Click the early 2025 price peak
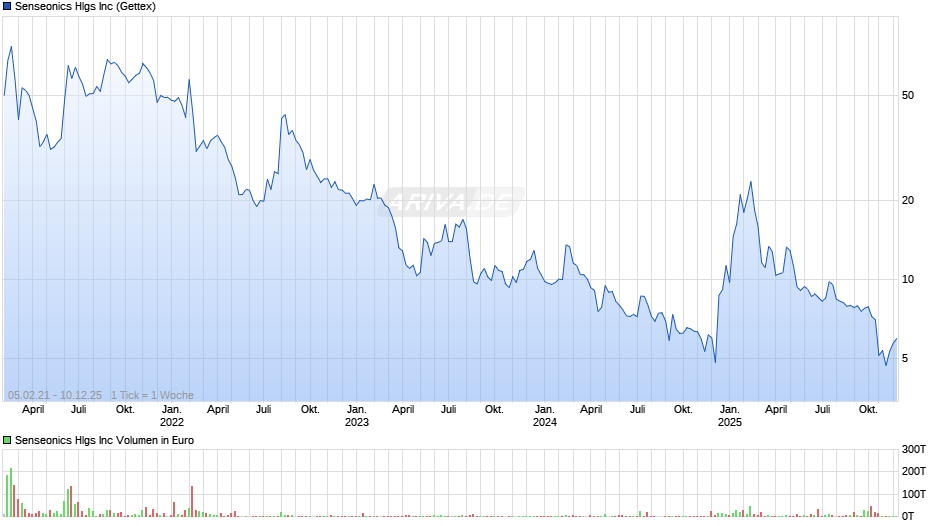940x526 pixels. click(x=751, y=182)
